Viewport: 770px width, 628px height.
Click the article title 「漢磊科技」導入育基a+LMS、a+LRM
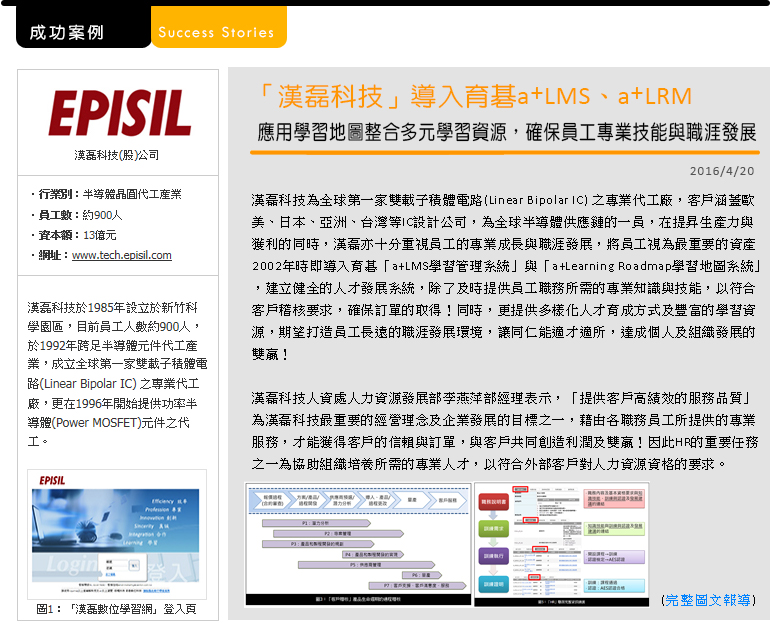pyautogui.click(x=474, y=96)
